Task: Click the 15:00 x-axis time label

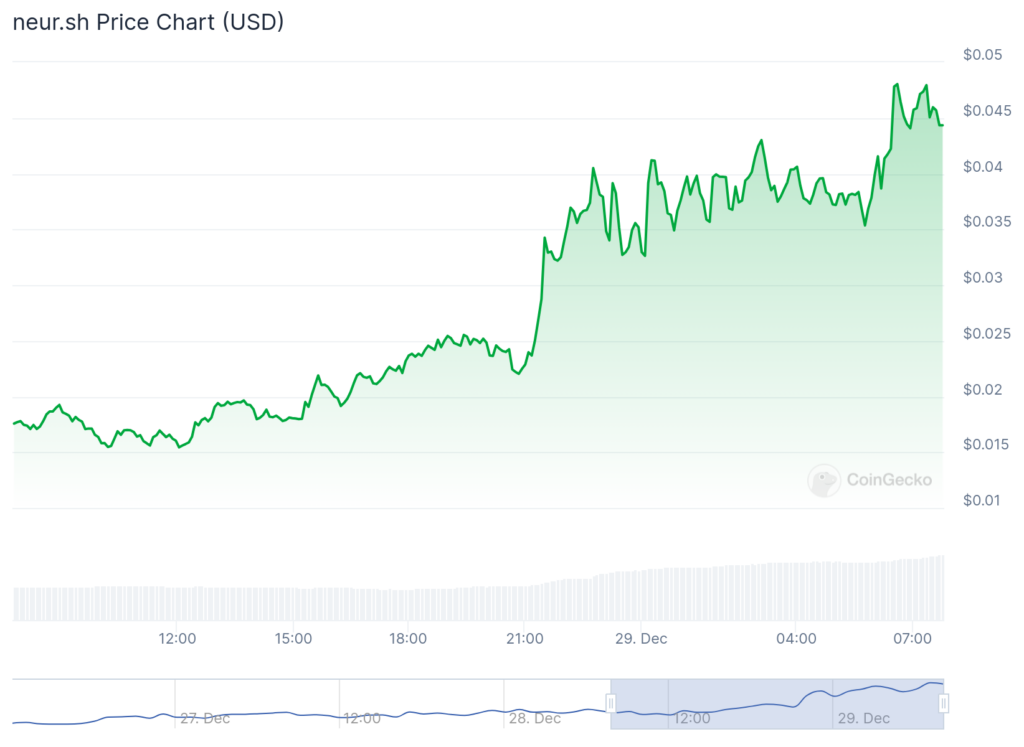Action: [293, 638]
